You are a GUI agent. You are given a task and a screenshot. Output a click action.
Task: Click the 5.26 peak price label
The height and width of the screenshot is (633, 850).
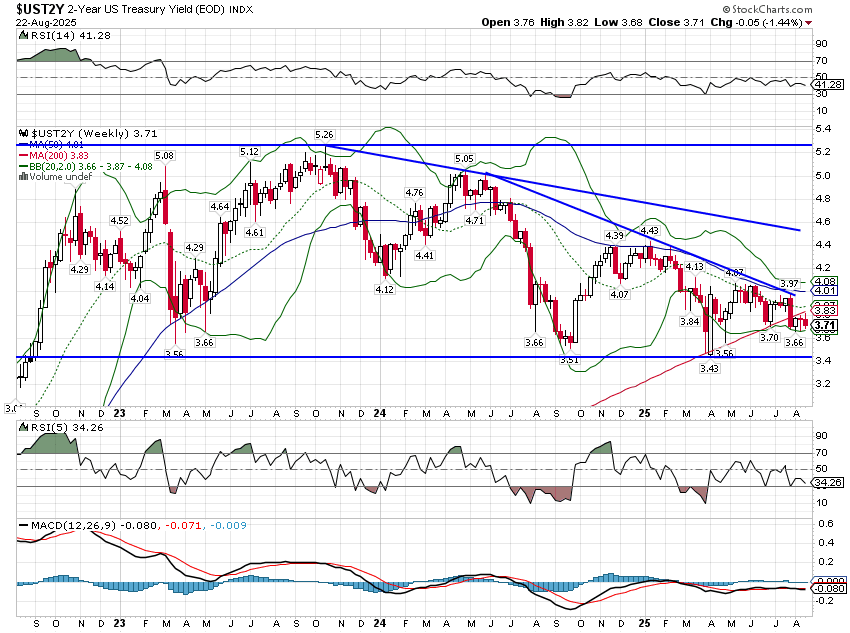tap(324, 134)
